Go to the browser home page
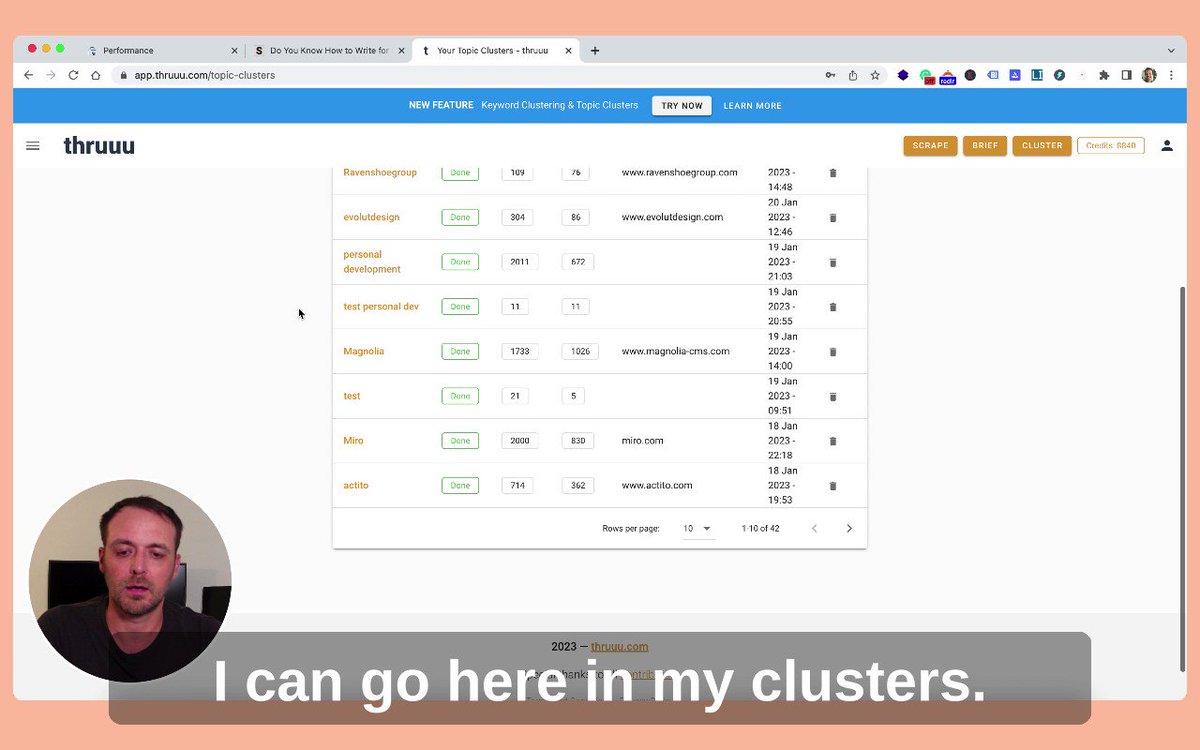Viewport: 1200px width, 750px height. [96, 75]
